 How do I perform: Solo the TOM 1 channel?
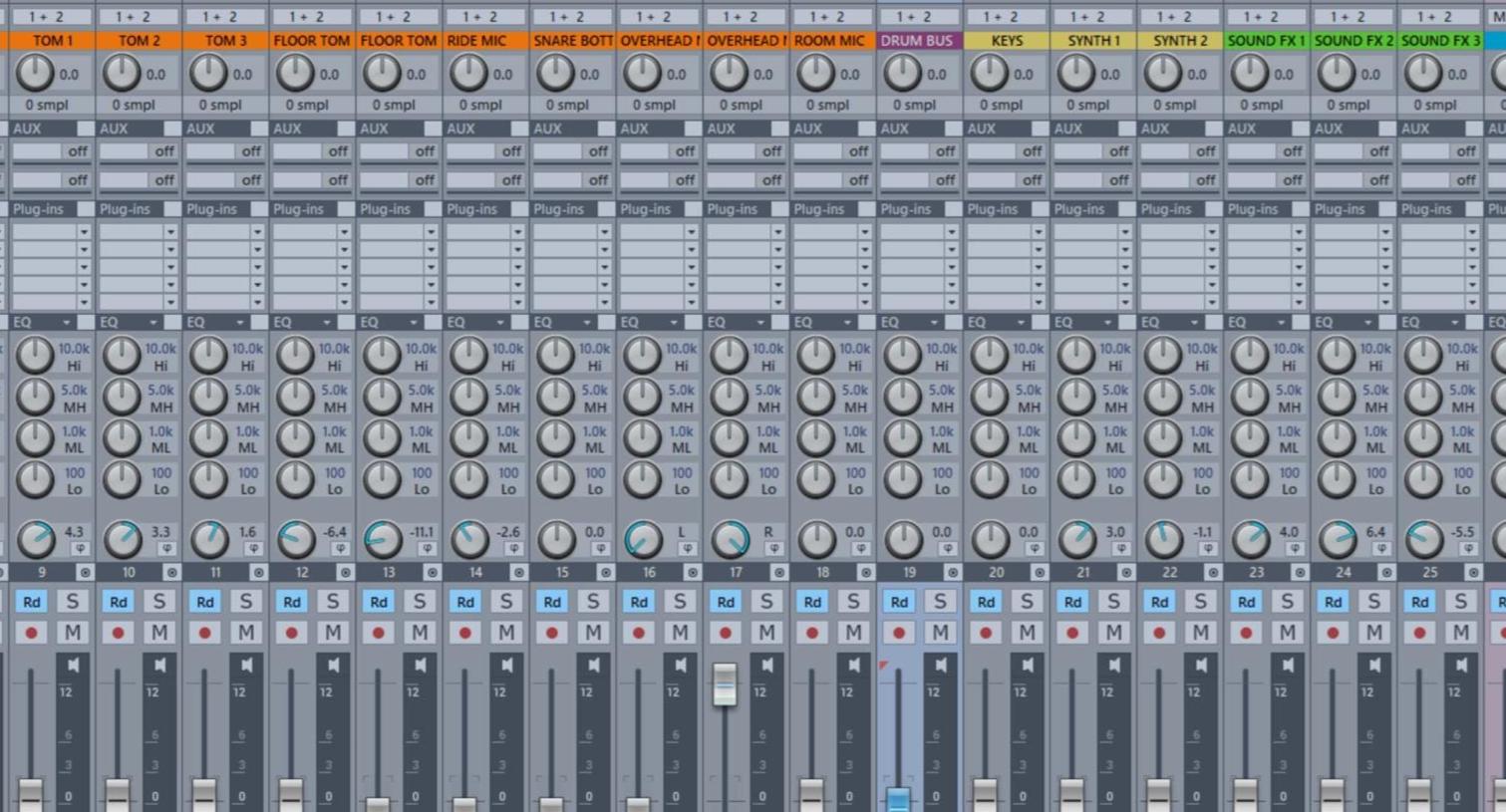click(72, 602)
